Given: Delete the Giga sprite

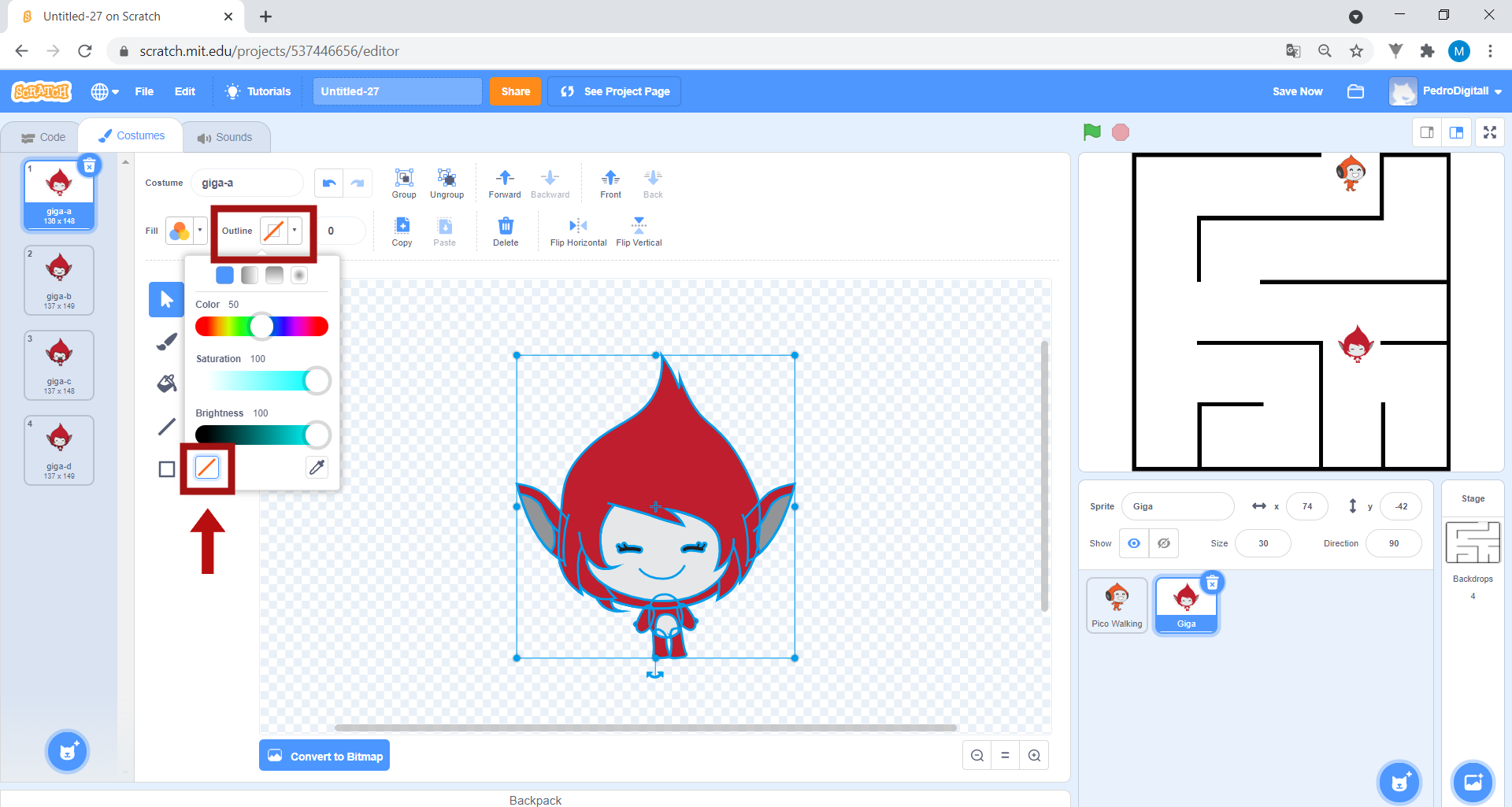Looking at the screenshot, I should (x=1213, y=583).
